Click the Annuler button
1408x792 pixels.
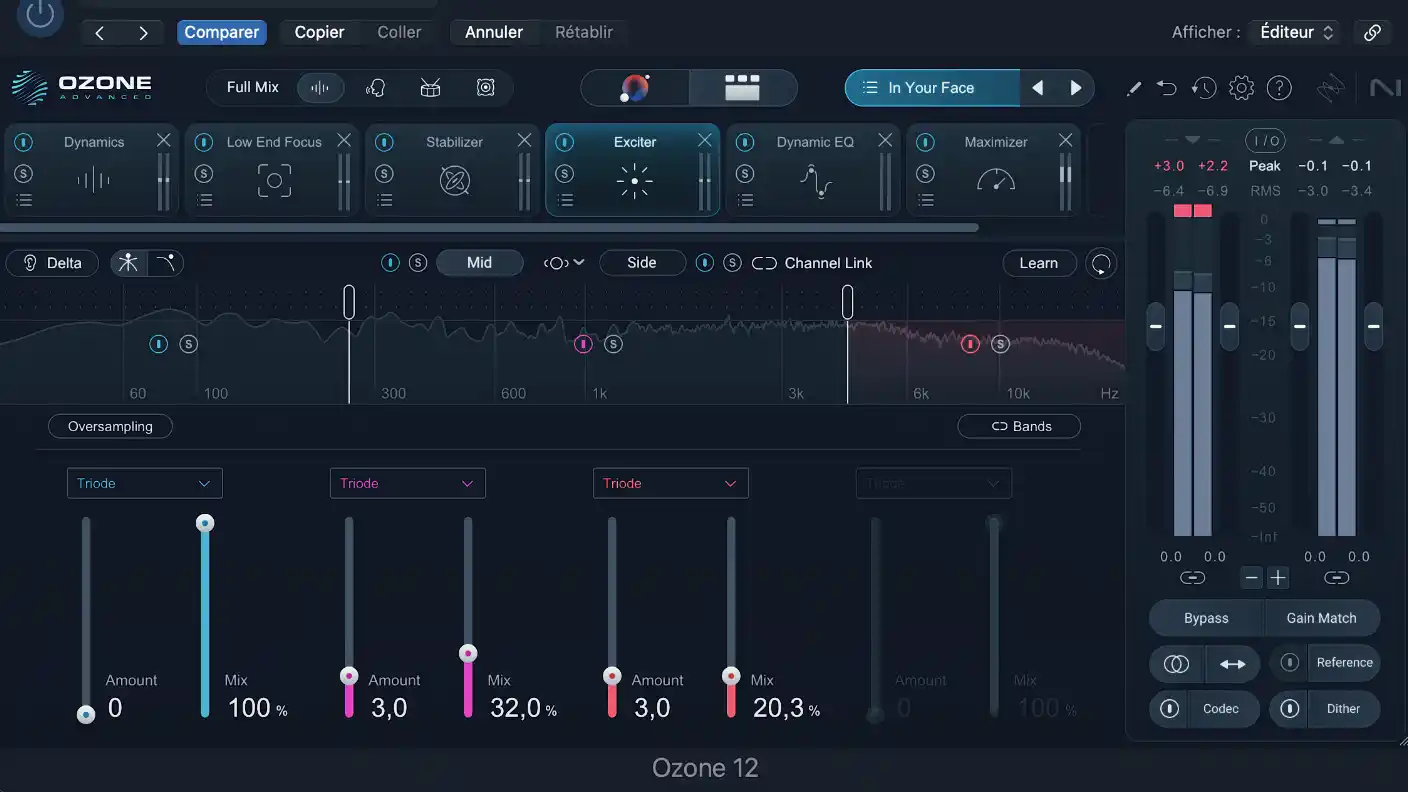click(x=494, y=32)
